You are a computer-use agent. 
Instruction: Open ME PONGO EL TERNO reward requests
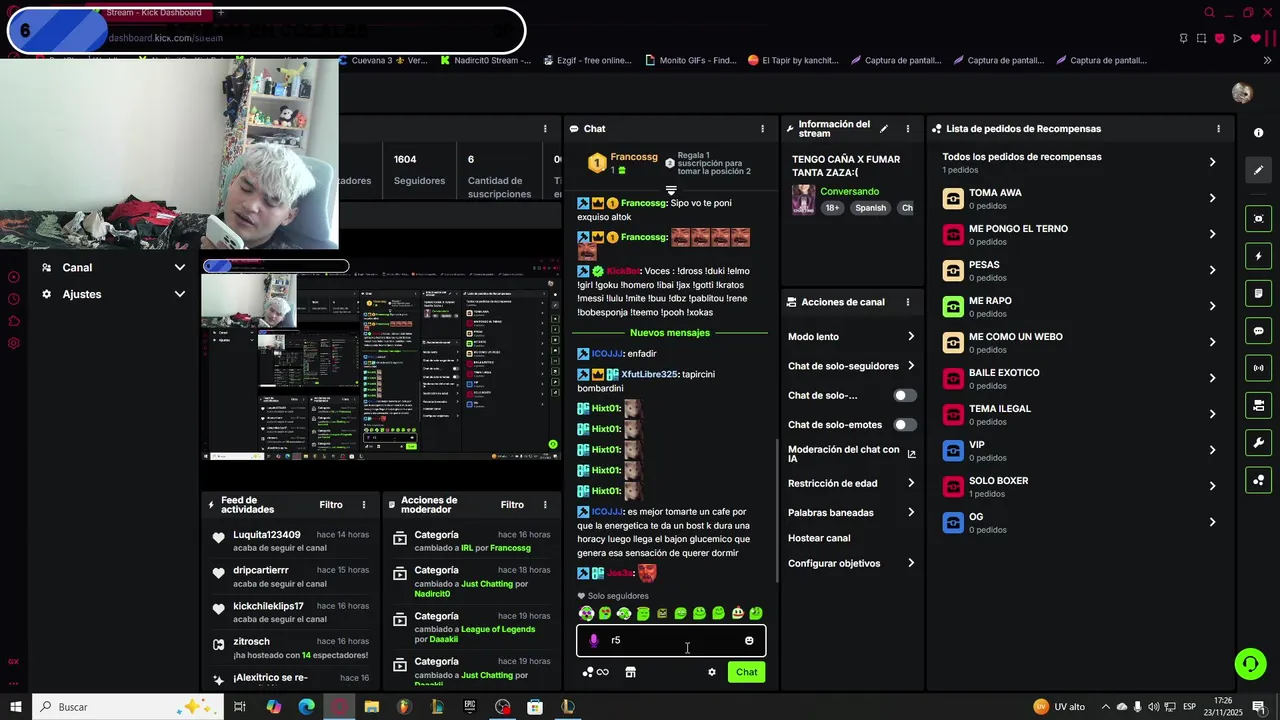[1079, 234]
